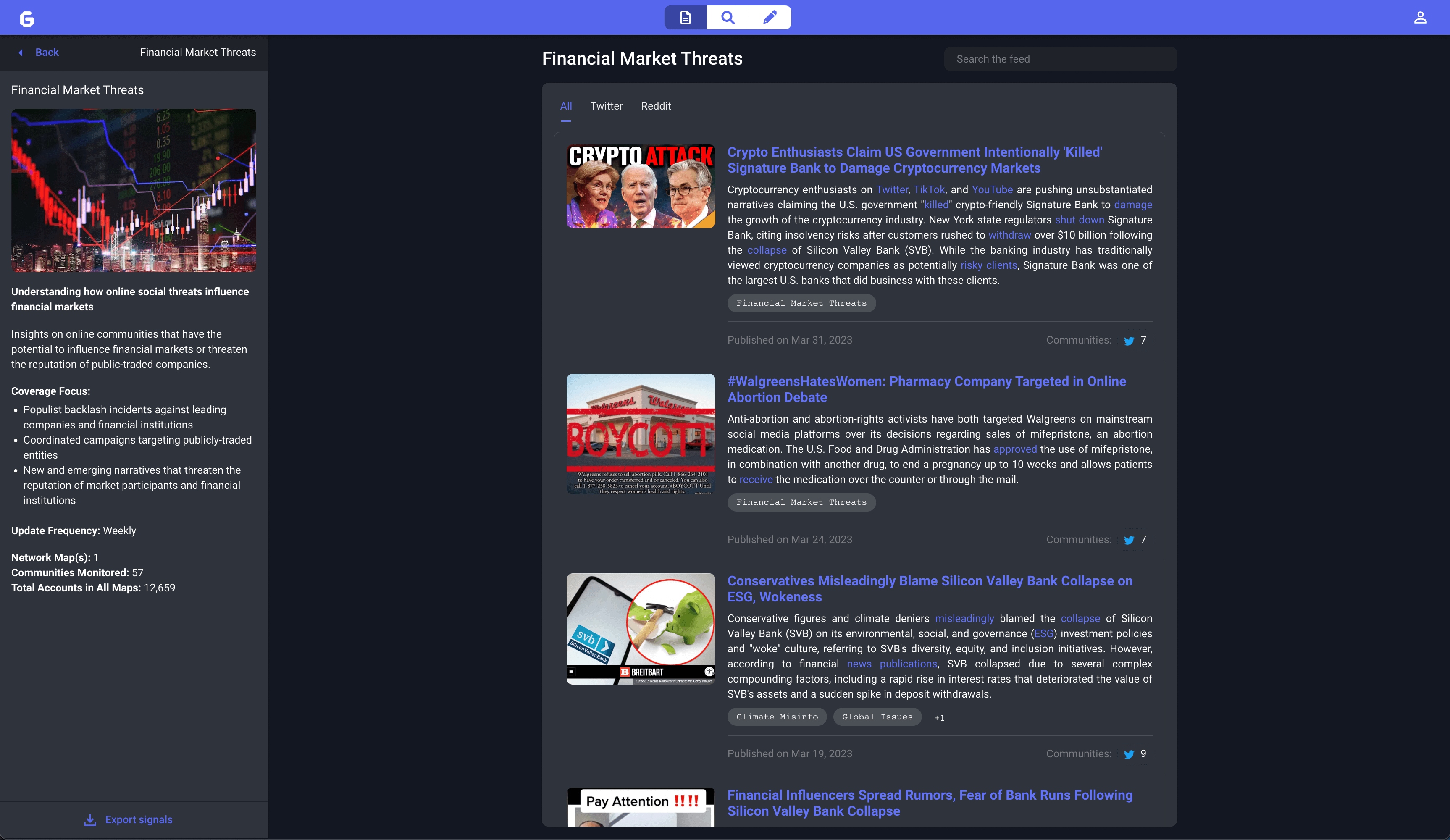Click the Export signals download icon
The width and height of the screenshot is (1450, 840).
[x=90, y=820]
